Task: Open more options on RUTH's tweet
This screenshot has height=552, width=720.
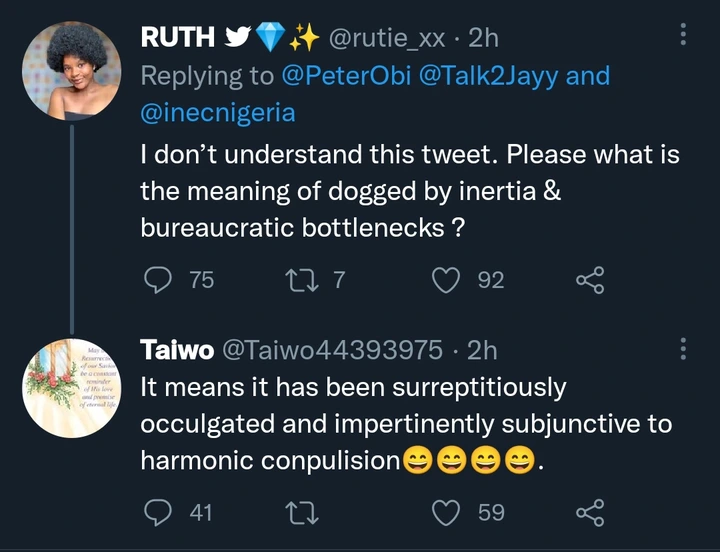Action: (683, 36)
